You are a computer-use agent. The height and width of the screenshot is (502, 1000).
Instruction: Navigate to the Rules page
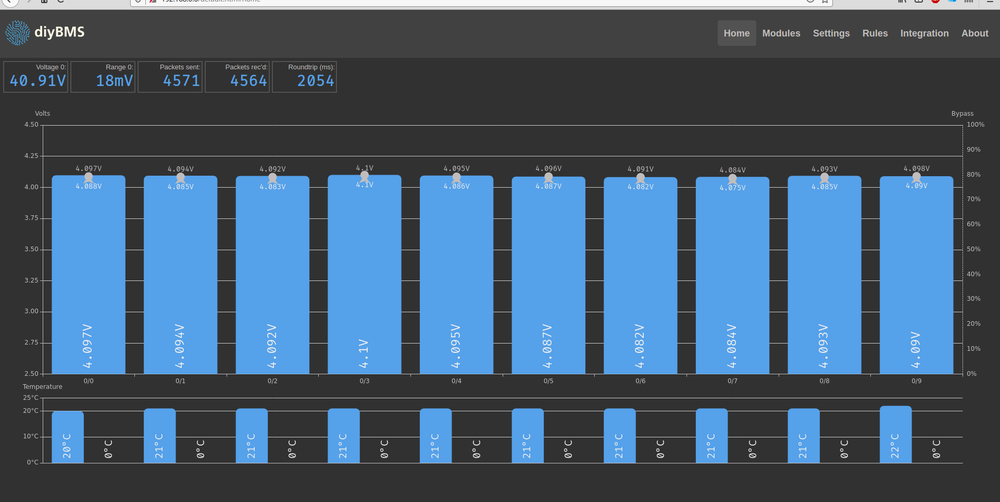[x=875, y=33]
